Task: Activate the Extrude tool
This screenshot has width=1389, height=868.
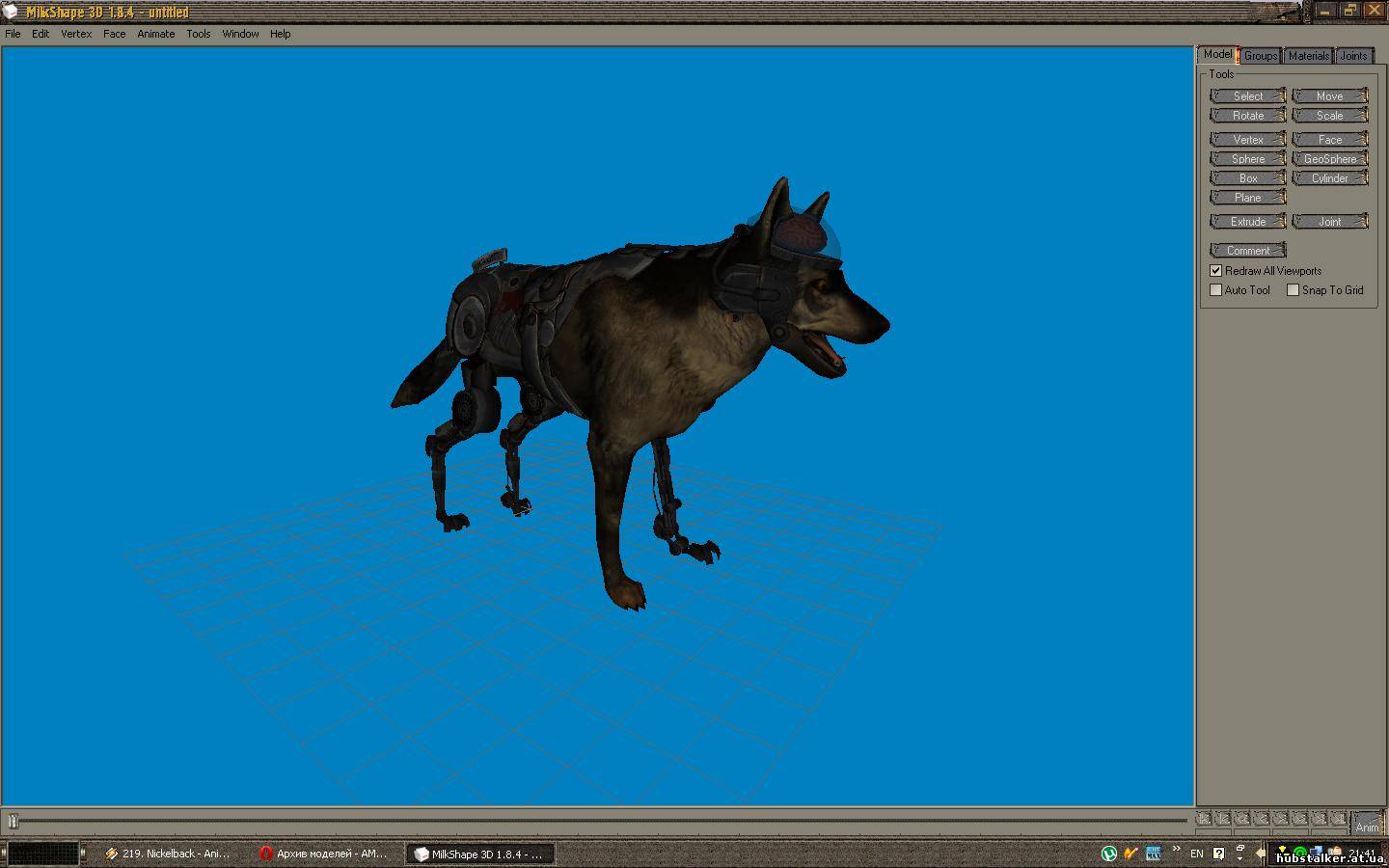Action: (1248, 221)
